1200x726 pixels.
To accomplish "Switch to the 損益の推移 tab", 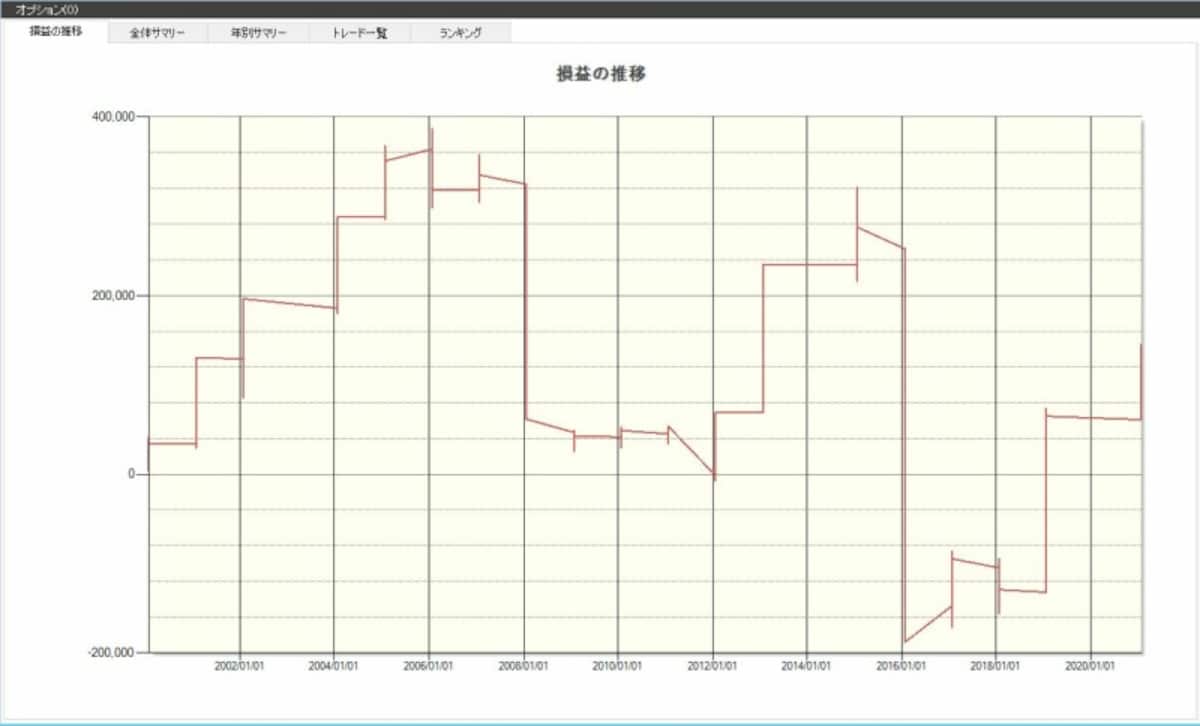I will (x=56, y=32).
